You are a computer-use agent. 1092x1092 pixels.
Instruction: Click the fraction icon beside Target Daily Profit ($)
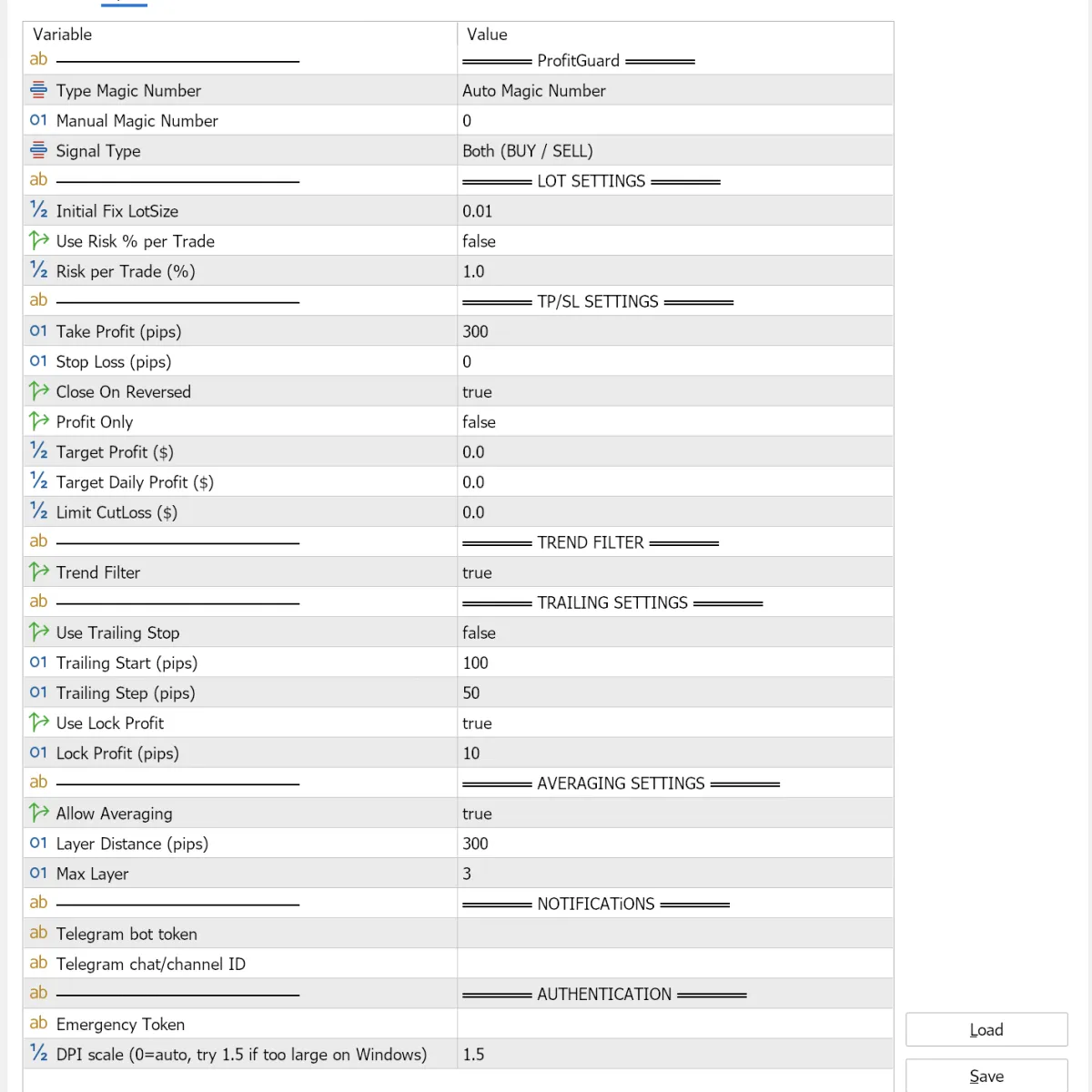[x=38, y=481]
